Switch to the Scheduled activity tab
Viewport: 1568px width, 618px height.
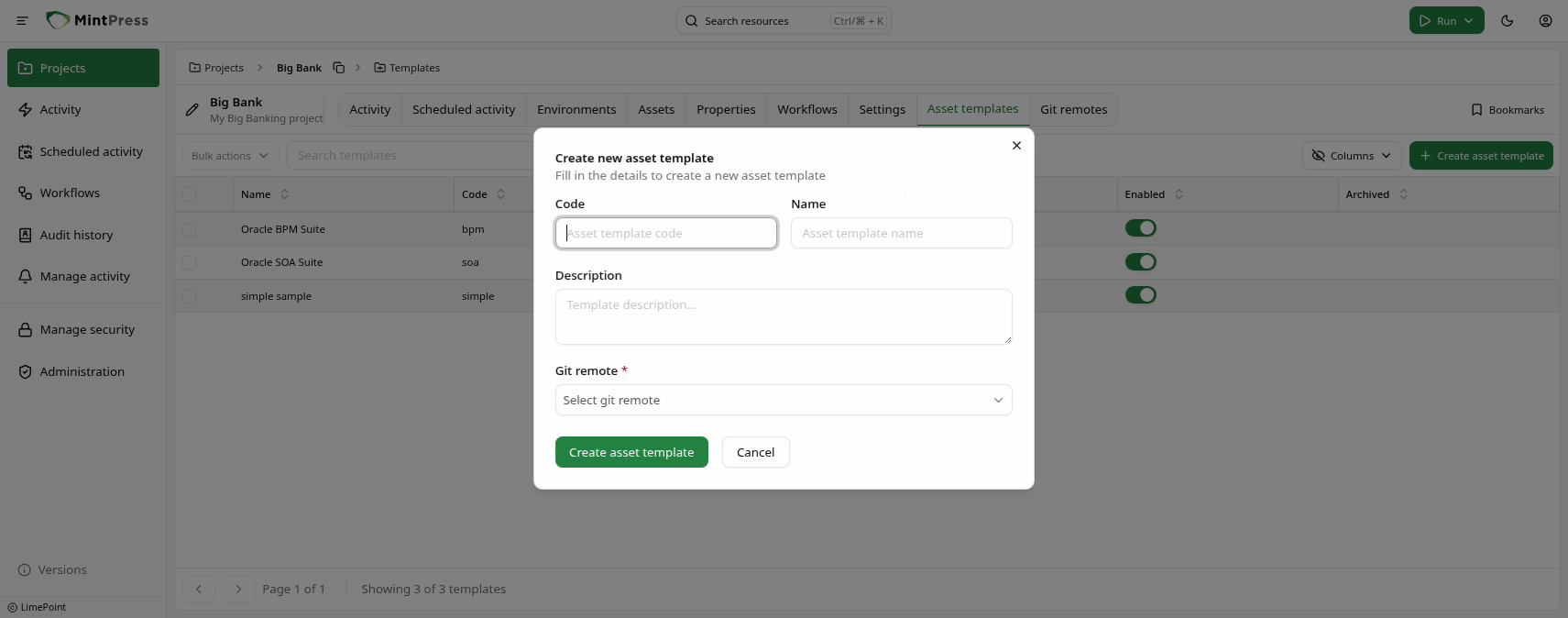tap(464, 109)
